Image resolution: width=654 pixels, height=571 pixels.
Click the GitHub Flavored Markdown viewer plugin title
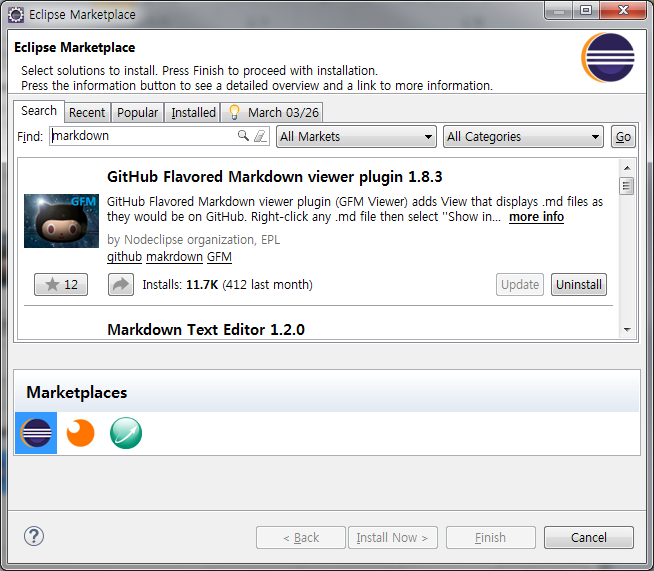(274, 177)
